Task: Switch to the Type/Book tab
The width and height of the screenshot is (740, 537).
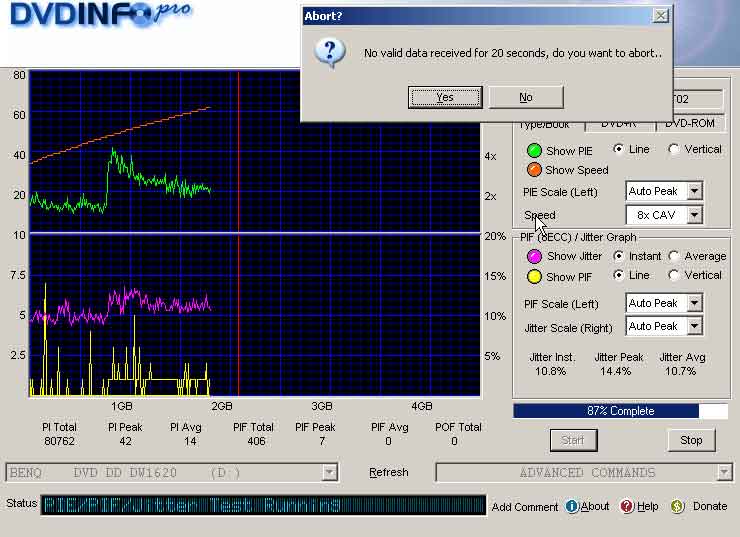Action: tap(545, 124)
